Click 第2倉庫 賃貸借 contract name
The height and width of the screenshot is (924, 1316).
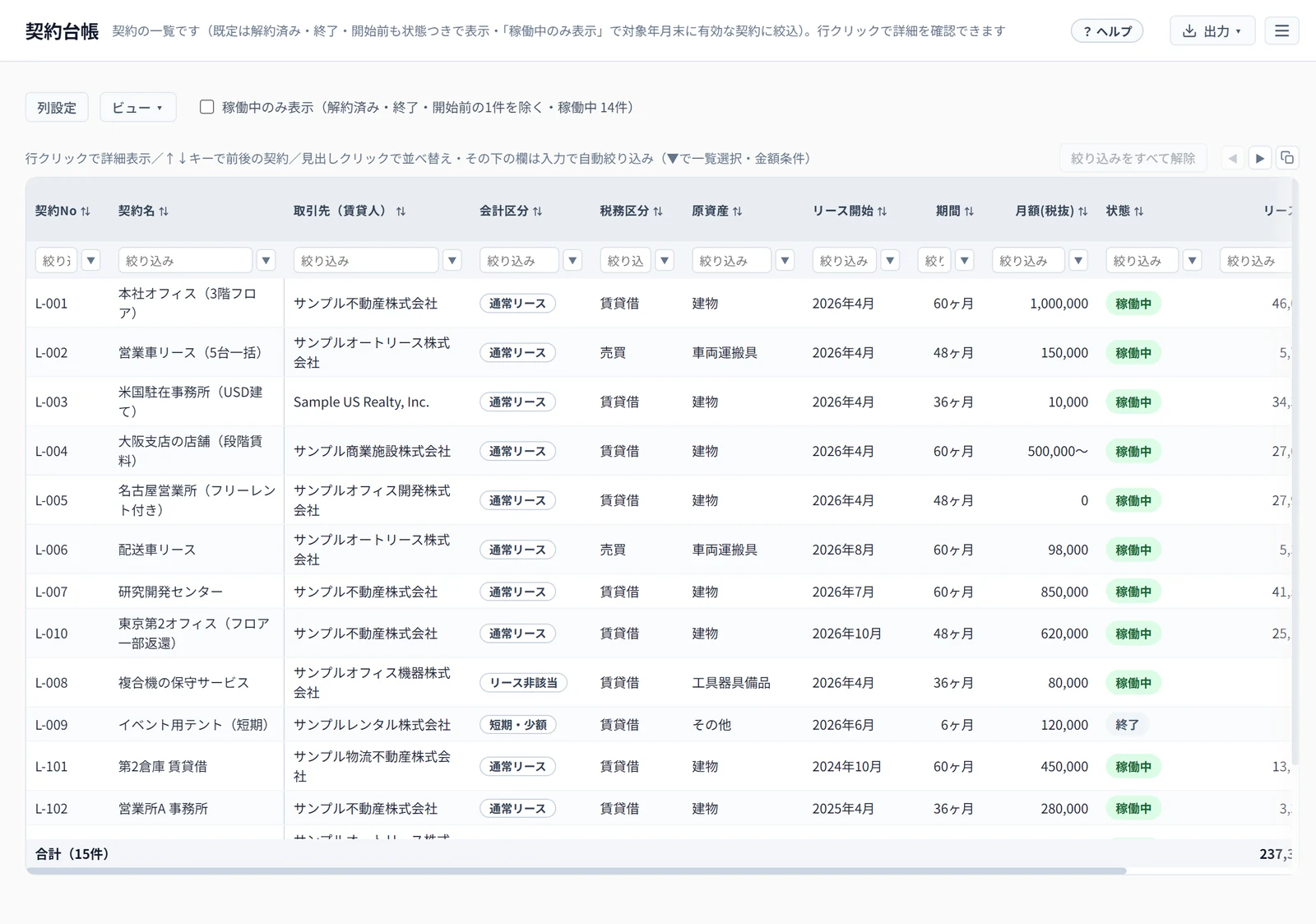coord(163,766)
